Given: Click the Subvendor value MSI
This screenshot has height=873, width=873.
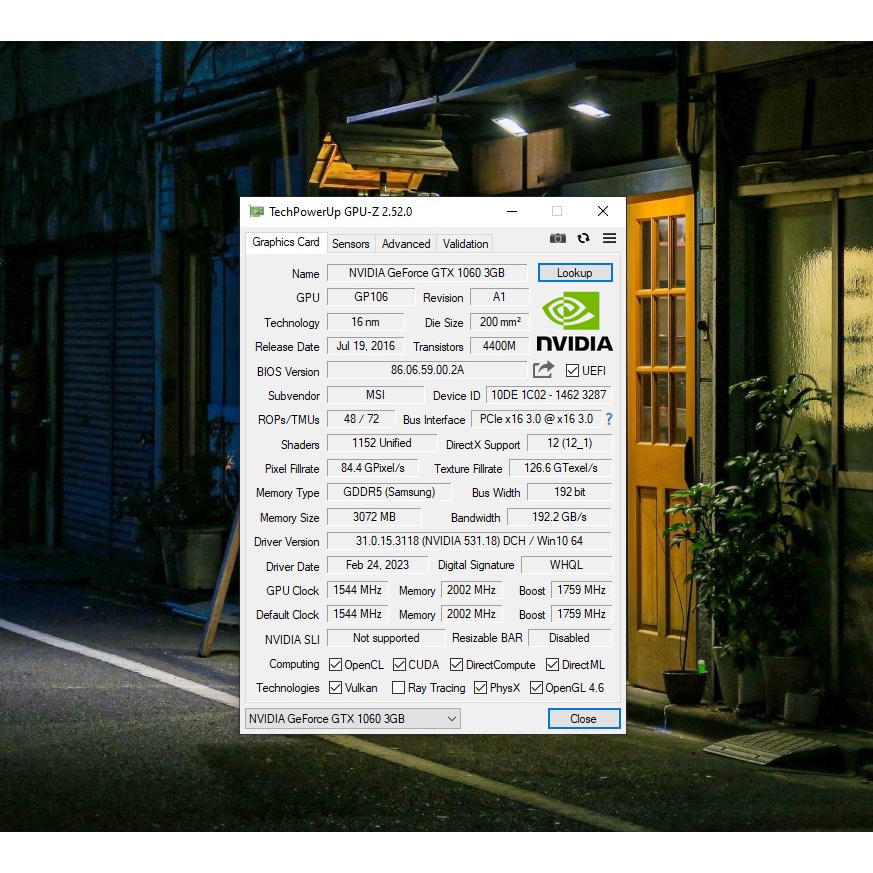Looking at the screenshot, I should point(375,395).
